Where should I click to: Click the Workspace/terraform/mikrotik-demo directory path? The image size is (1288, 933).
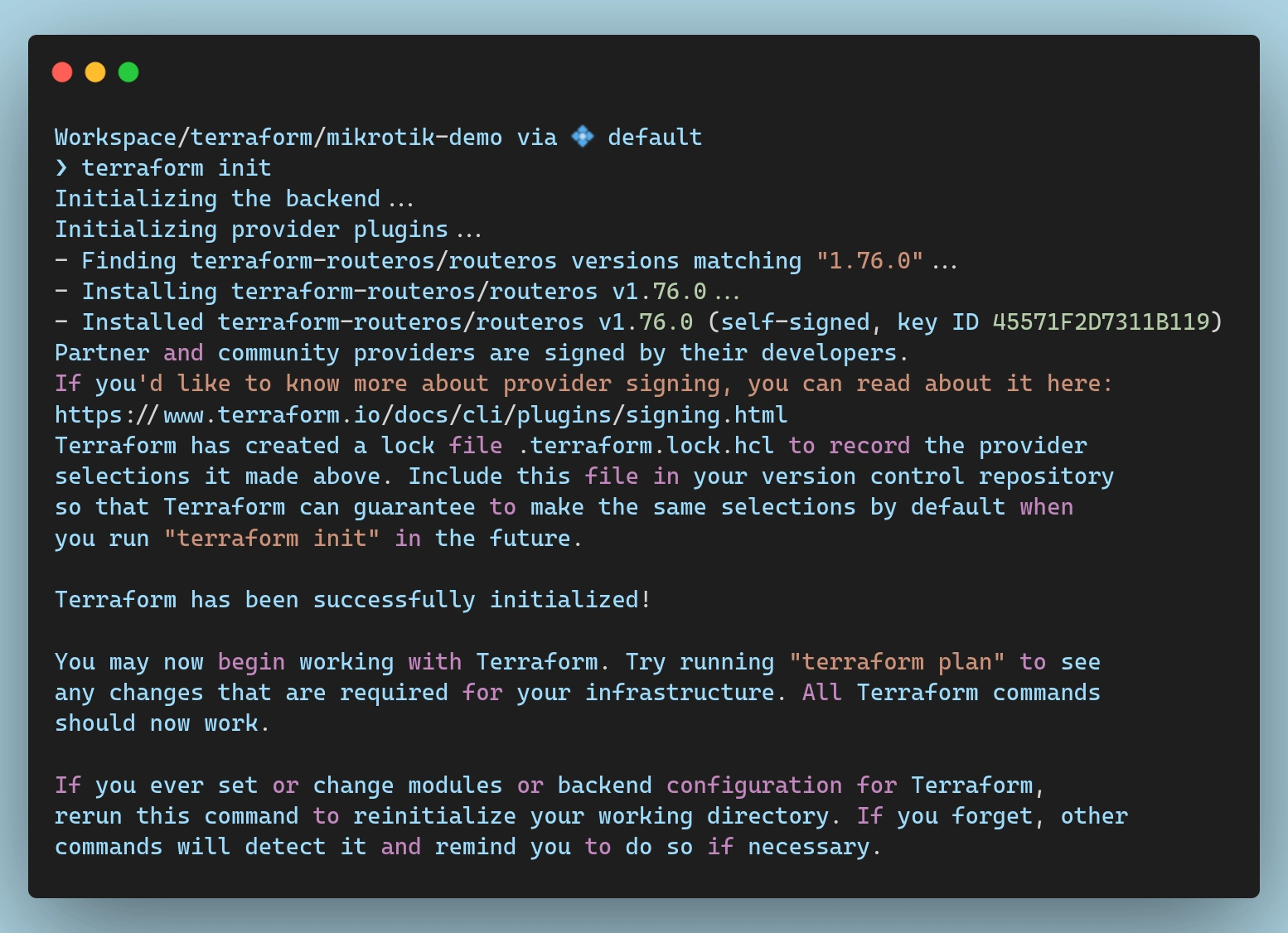(x=278, y=138)
